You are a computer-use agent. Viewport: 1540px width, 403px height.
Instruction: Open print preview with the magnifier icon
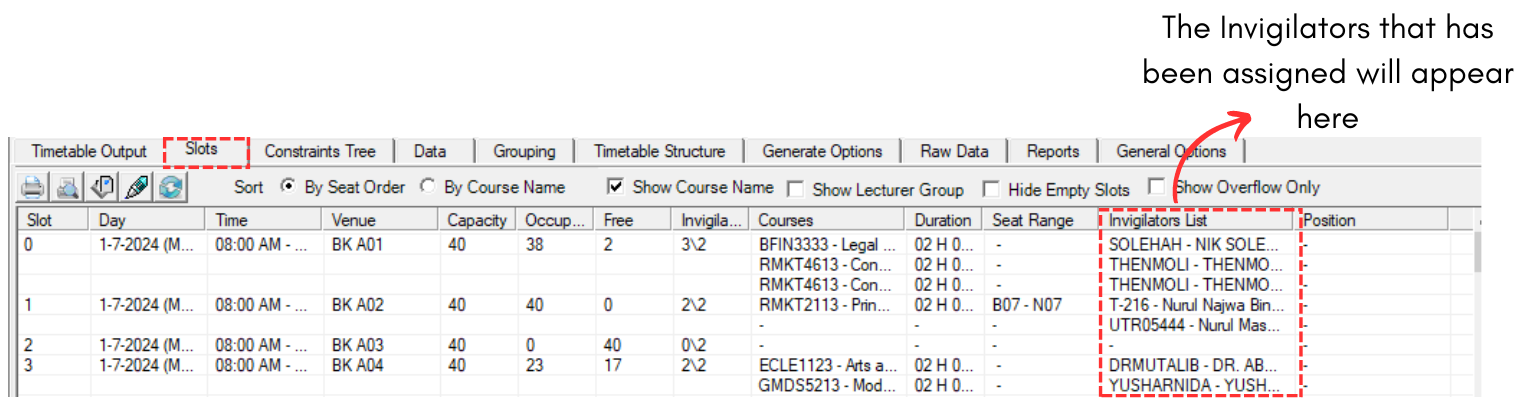(67, 187)
